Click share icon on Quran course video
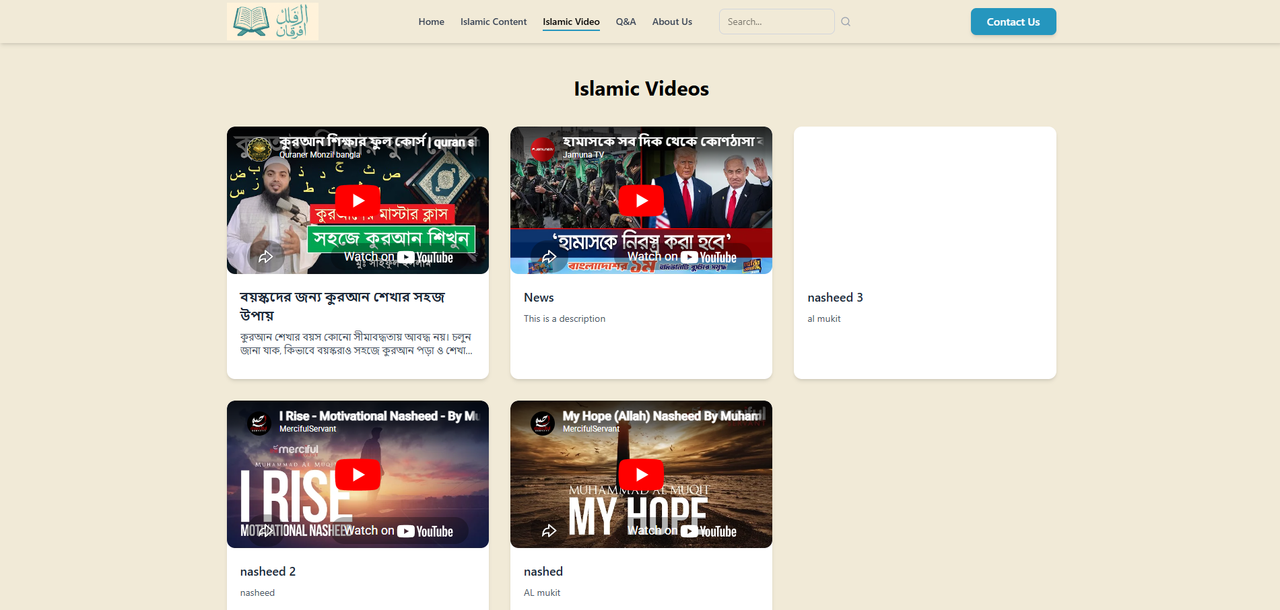This screenshot has height=610, width=1280. click(266, 257)
